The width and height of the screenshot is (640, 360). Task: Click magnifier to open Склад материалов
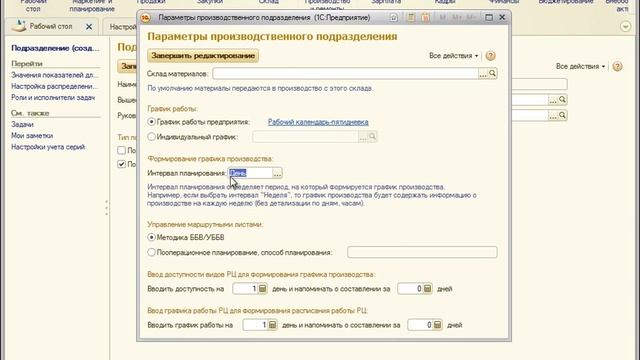pos(493,73)
